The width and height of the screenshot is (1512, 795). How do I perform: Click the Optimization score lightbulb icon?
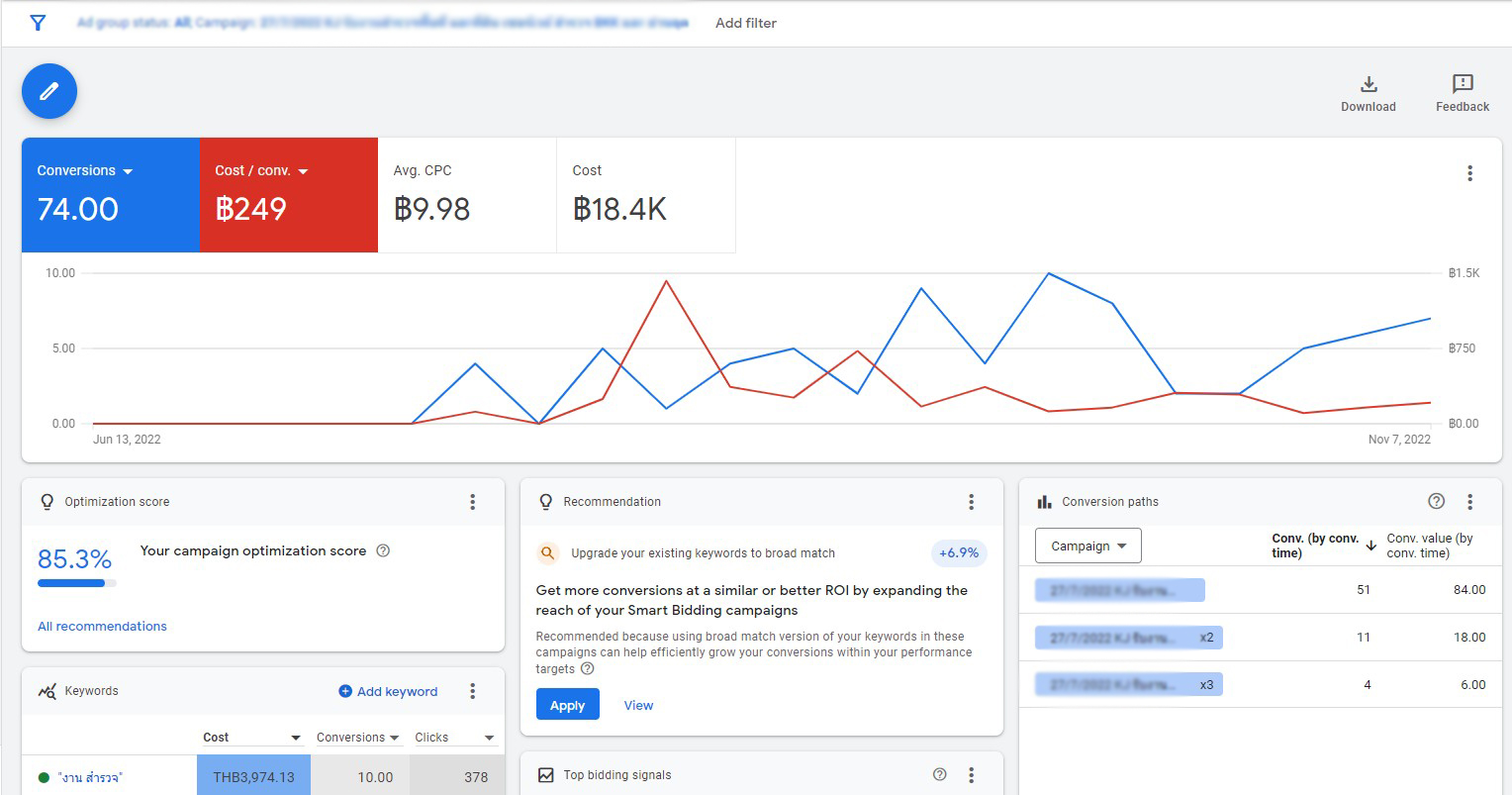[47, 502]
